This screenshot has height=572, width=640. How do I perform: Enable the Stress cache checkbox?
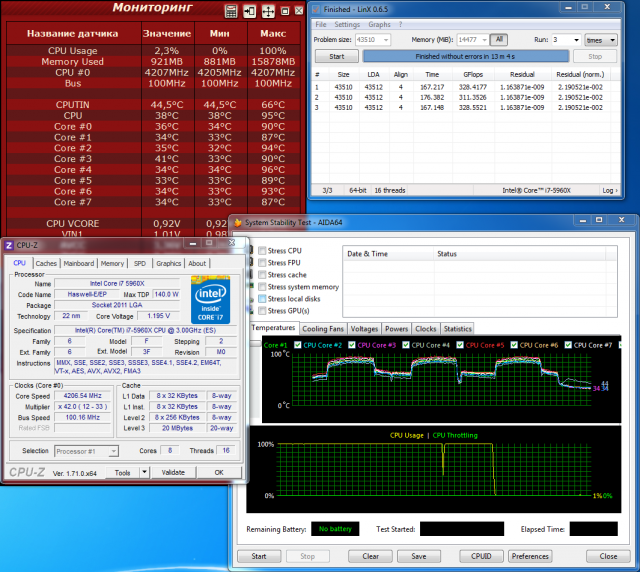(262, 275)
